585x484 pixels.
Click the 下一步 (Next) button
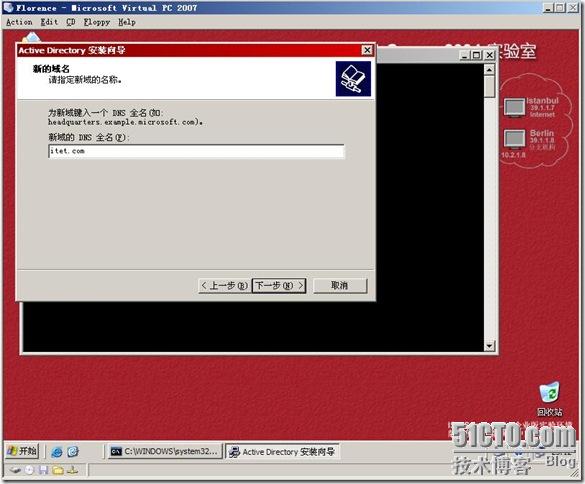(279, 286)
